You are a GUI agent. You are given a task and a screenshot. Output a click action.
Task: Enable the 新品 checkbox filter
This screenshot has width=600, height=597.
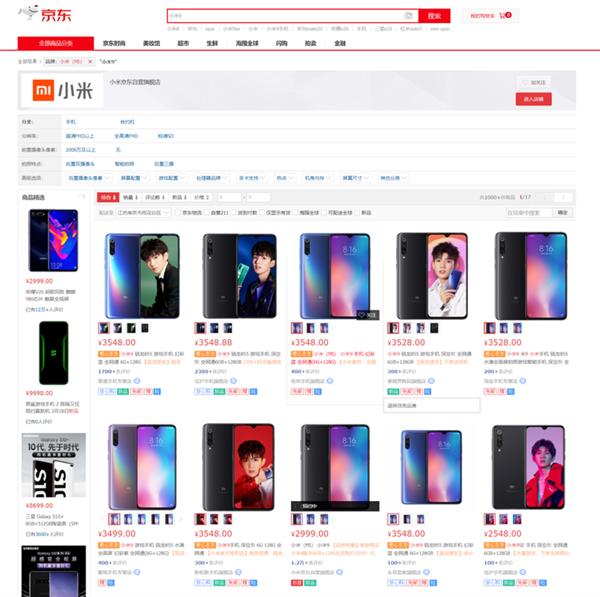(357, 212)
